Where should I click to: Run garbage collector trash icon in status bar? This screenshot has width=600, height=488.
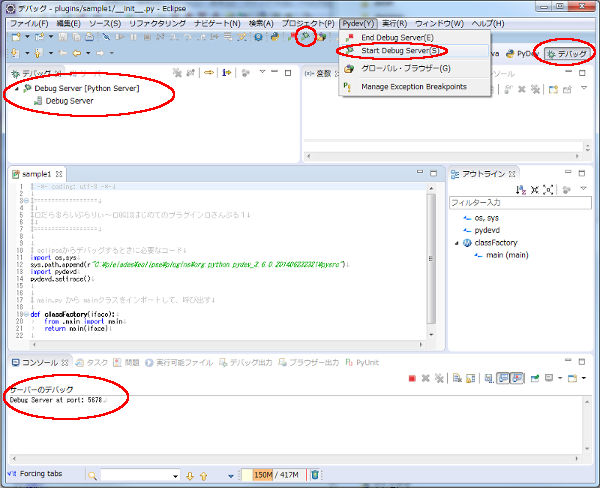(315, 475)
